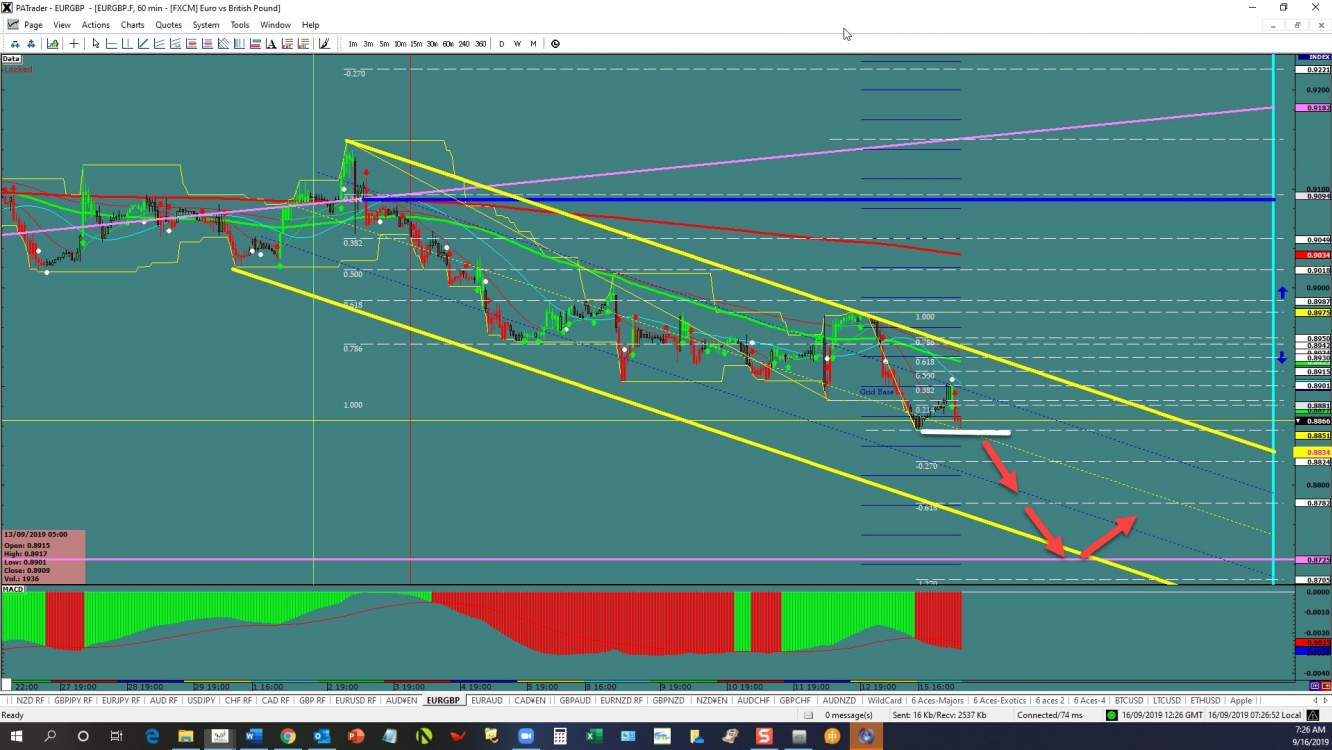Click the Connected/74 ms status text
The width and height of the screenshot is (1332, 750).
coord(1049,715)
